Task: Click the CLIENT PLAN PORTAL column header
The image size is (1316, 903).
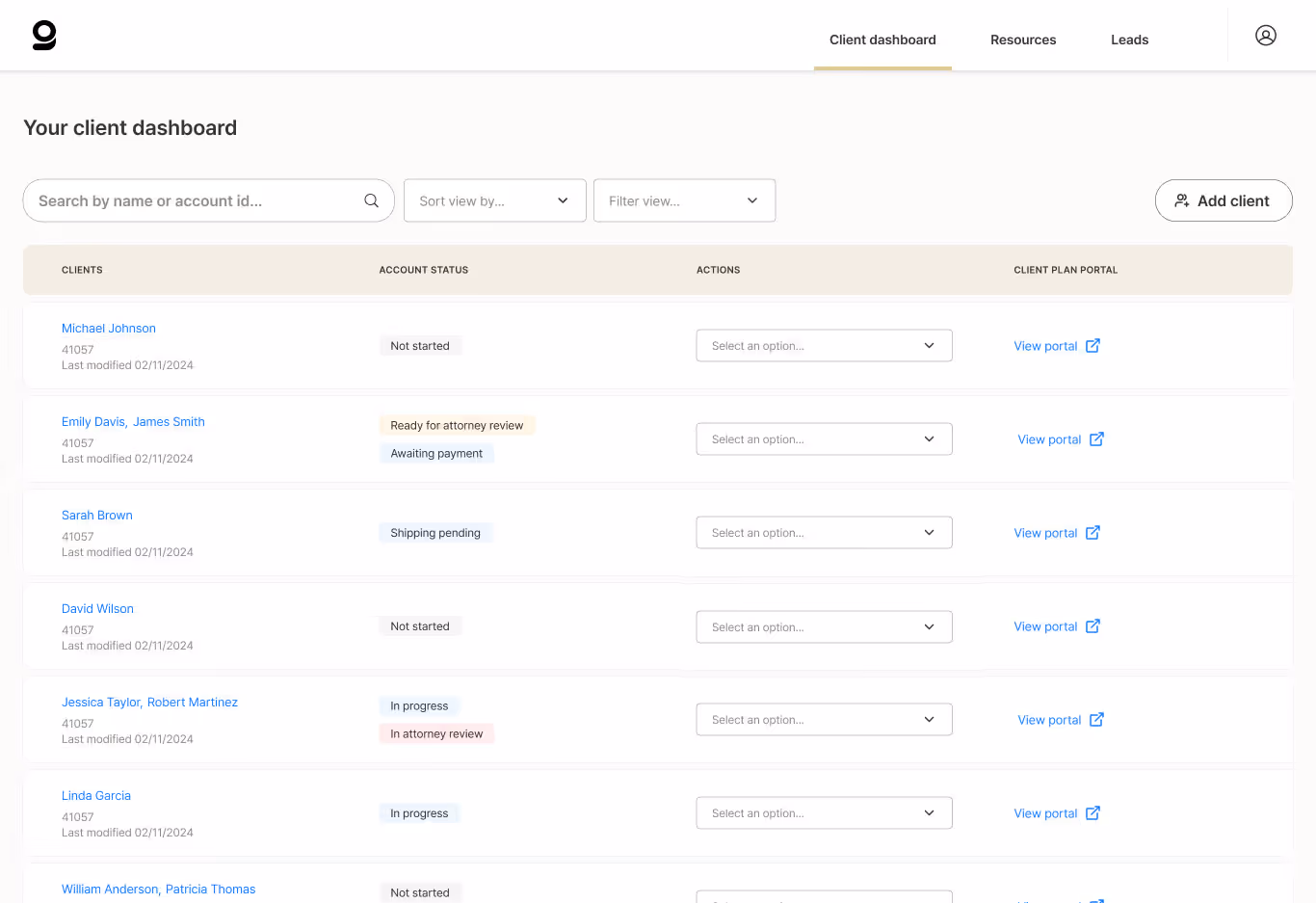Action: 1066,270
